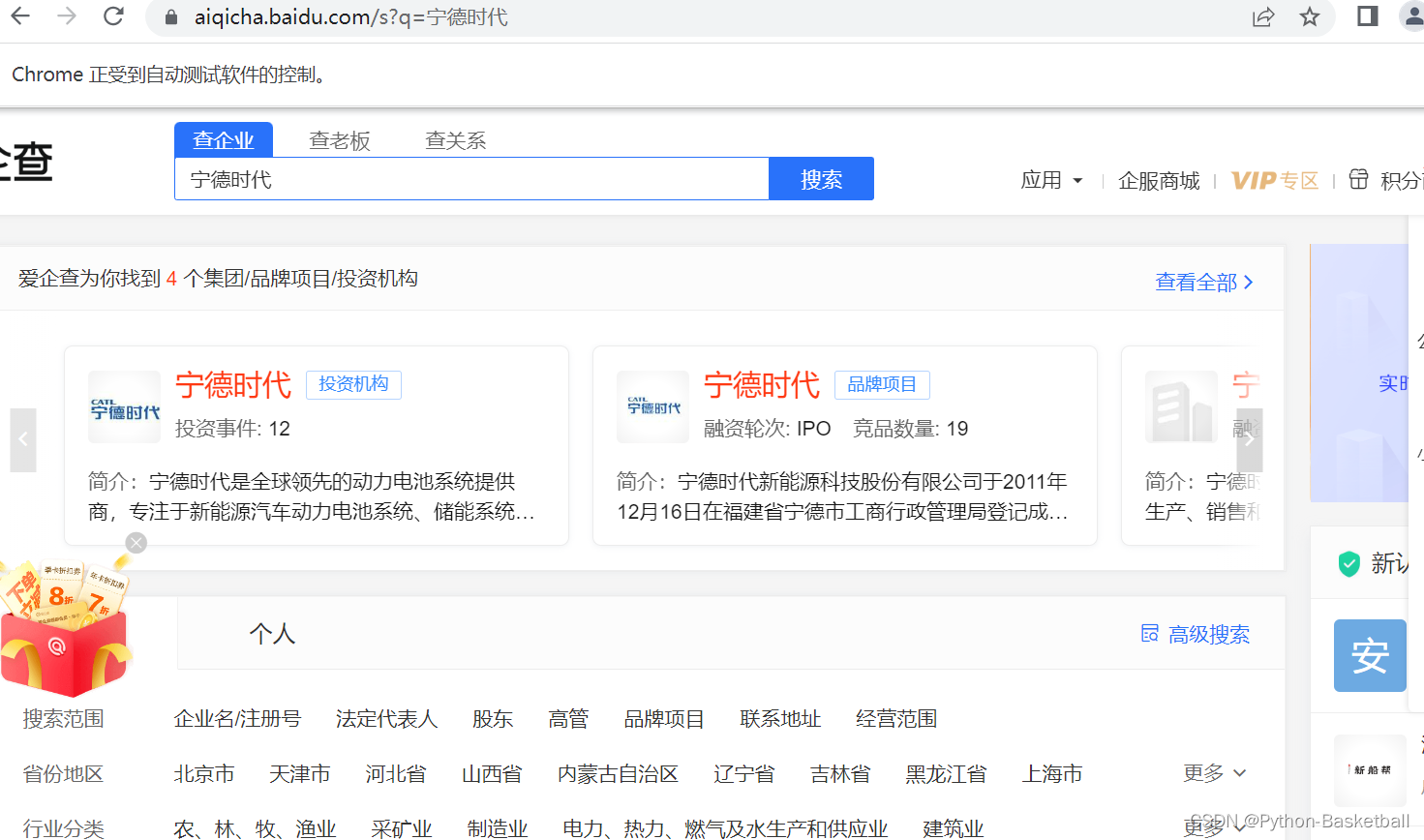Bookmark this page with star icon

1310,17
